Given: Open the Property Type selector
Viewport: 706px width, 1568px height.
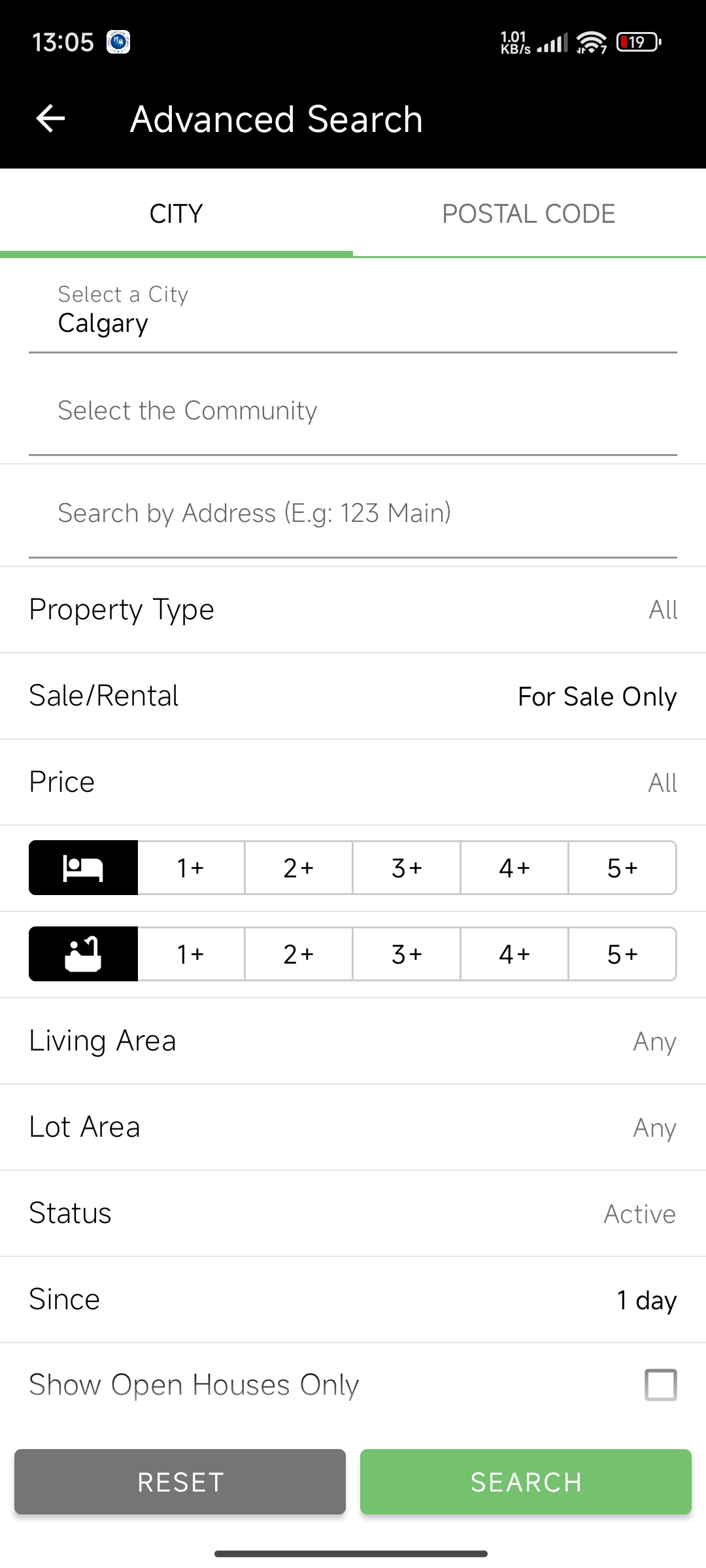Looking at the screenshot, I should [x=353, y=610].
